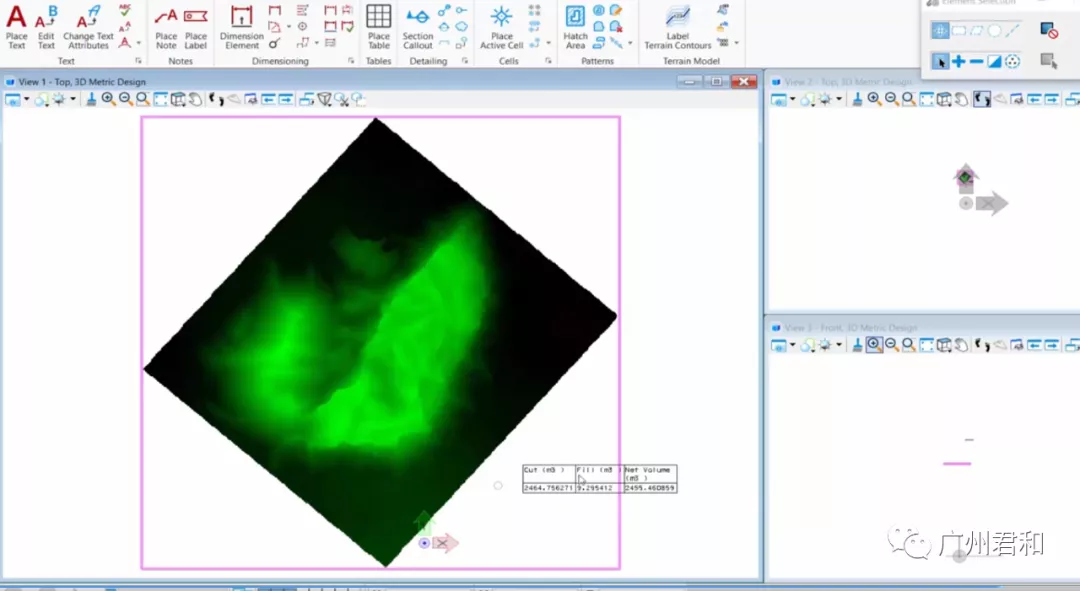1080x591 pixels.
Task: Select 2464.756271 Cut value cell
Action: click(549, 488)
